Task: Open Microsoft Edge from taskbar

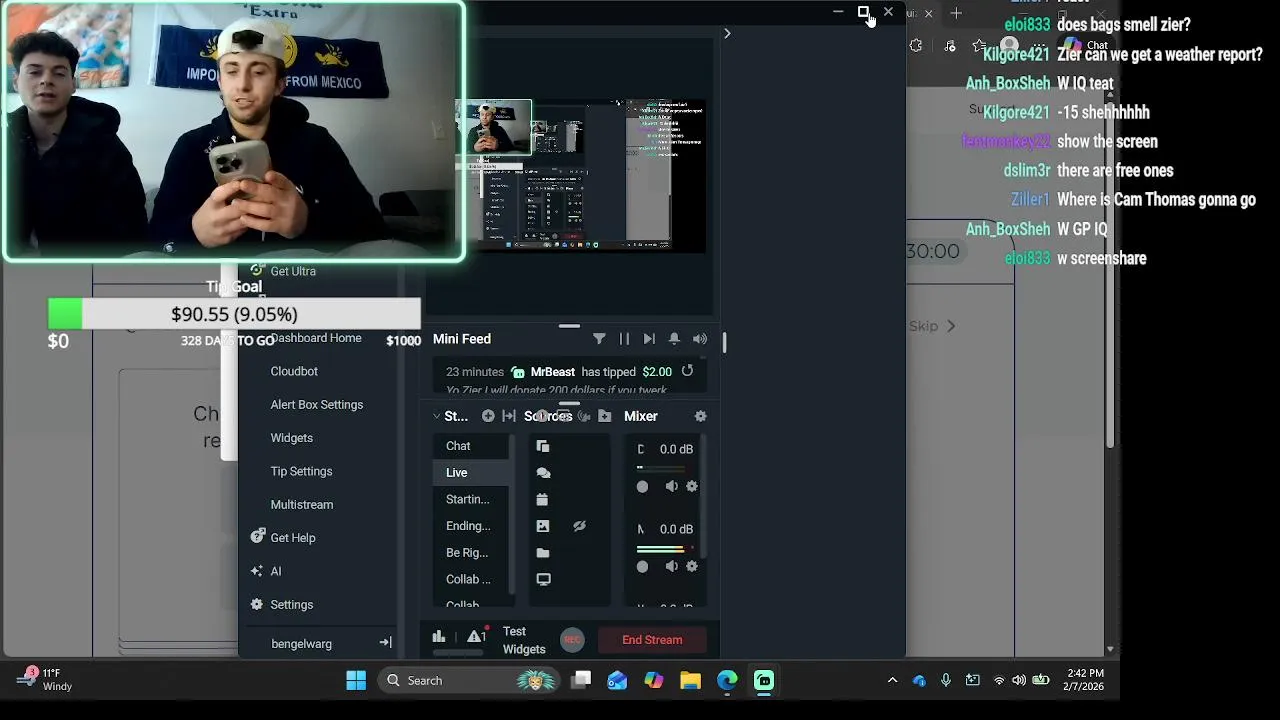Action: coord(727,680)
